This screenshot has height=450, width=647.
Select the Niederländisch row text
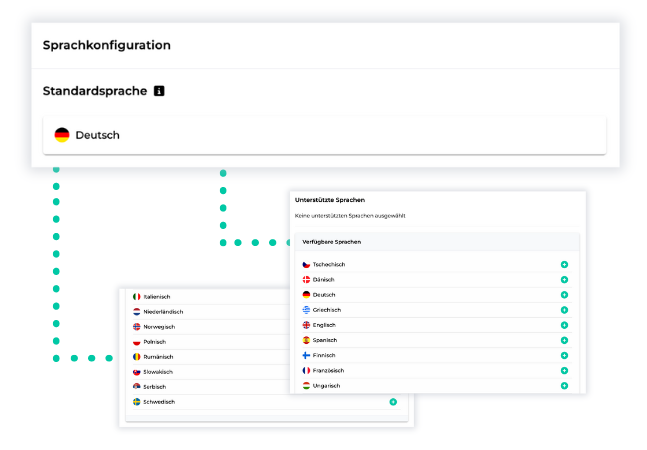pyautogui.click(x=163, y=312)
